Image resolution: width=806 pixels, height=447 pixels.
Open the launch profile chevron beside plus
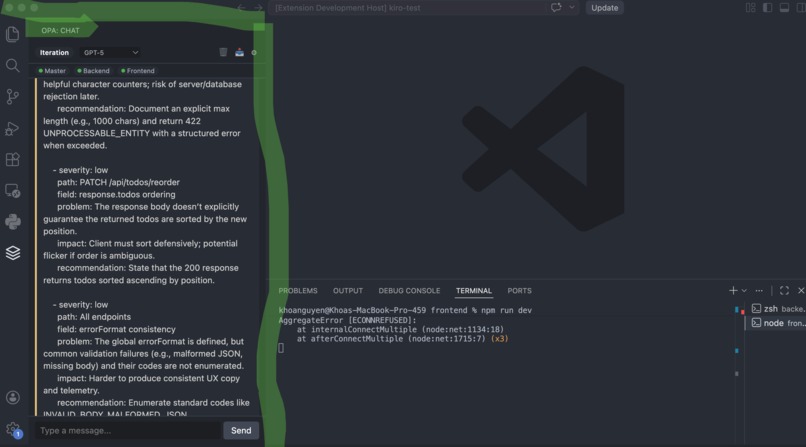(x=744, y=291)
